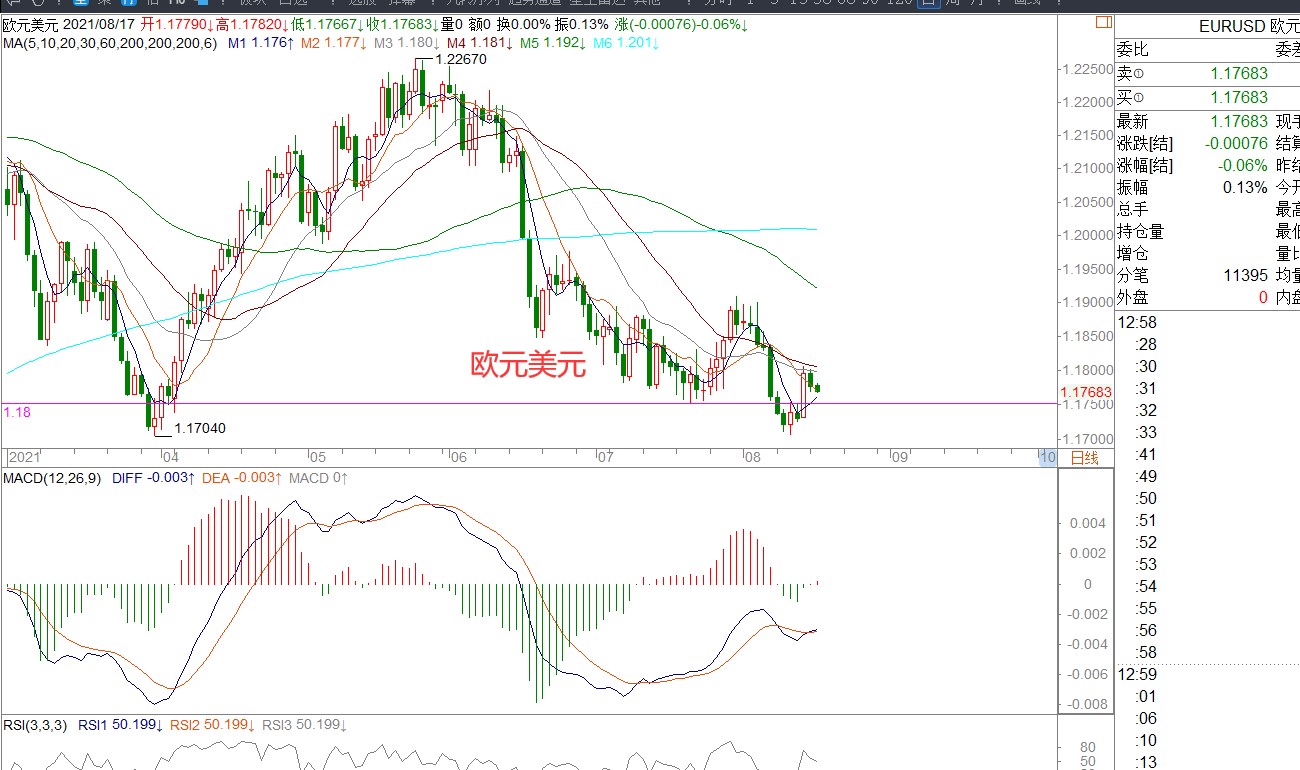Click the 06 month marker on the time axis

click(x=458, y=457)
